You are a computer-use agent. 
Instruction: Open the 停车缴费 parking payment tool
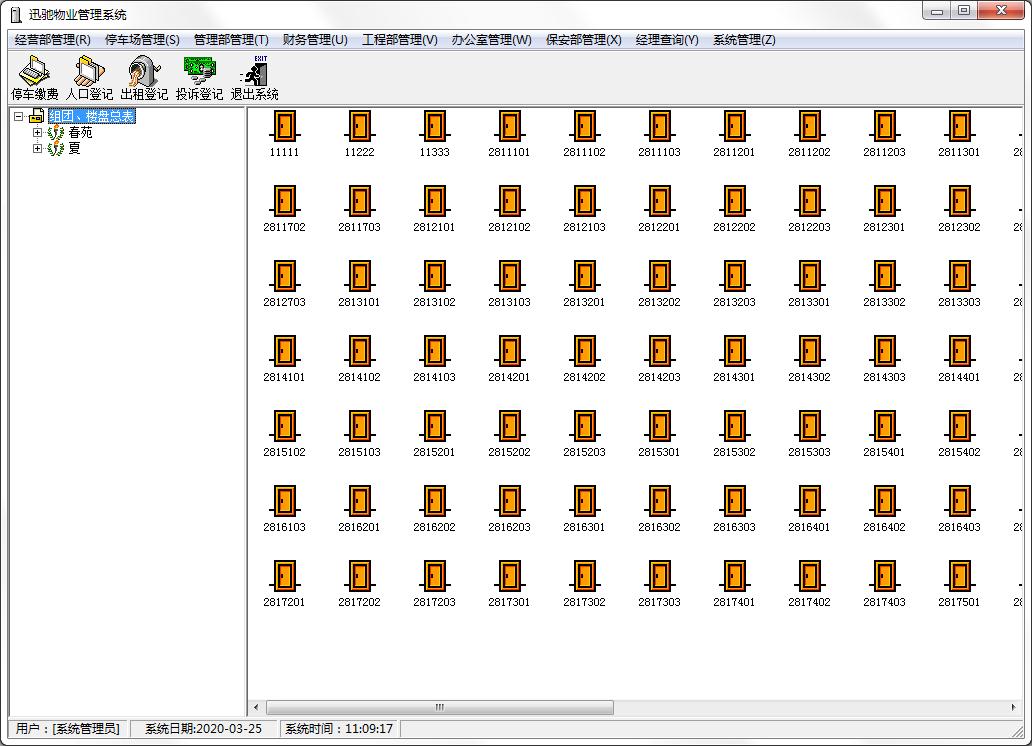(x=34, y=78)
